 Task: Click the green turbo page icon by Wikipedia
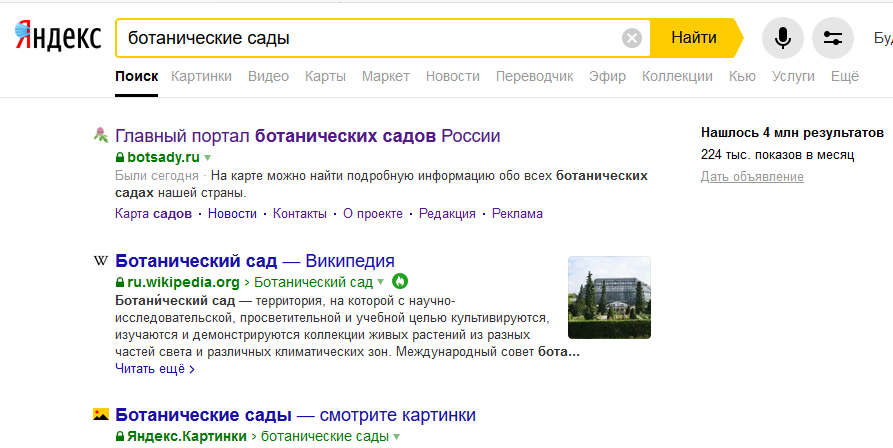(400, 281)
